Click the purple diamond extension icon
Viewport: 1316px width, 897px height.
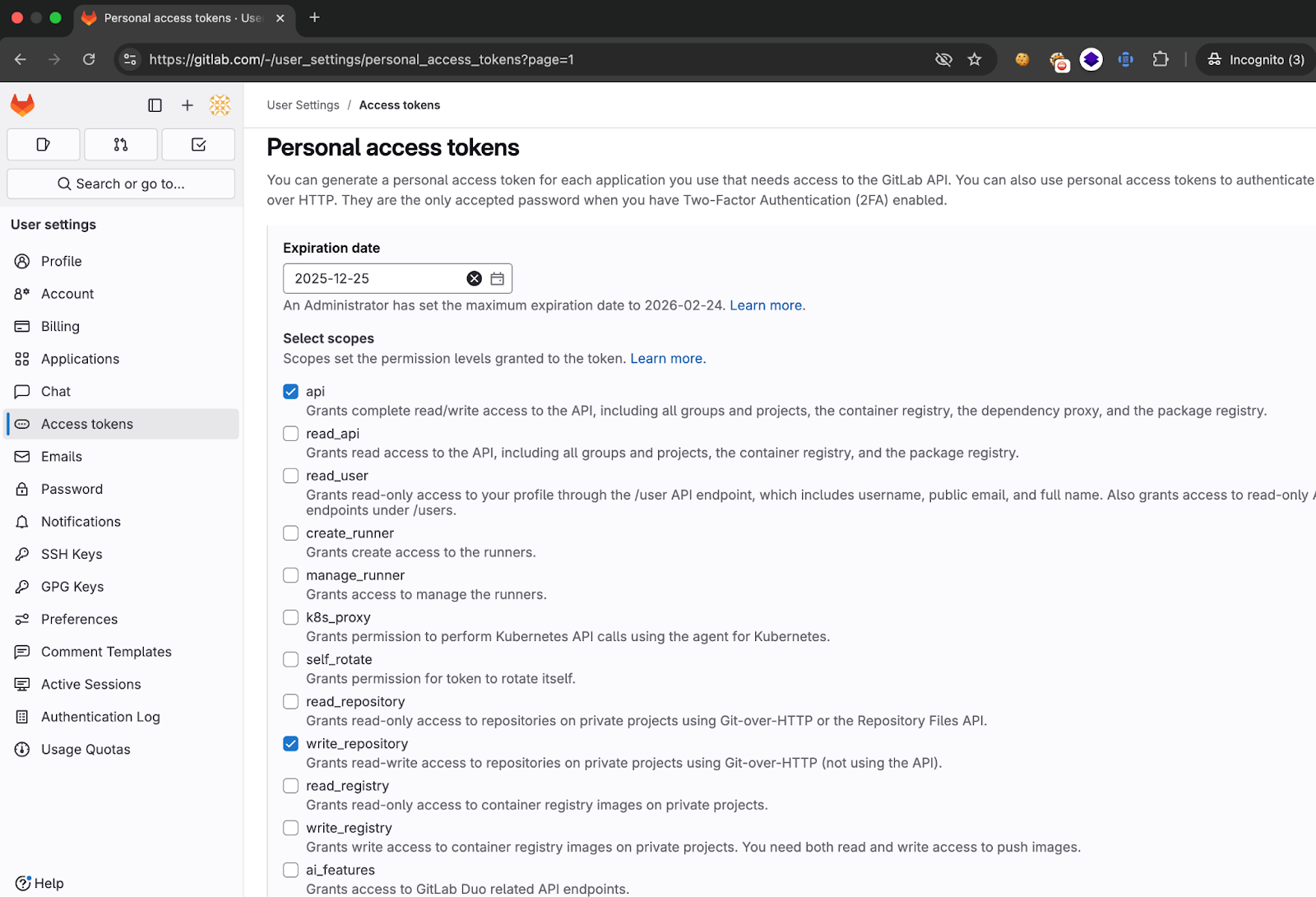coord(1091,59)
